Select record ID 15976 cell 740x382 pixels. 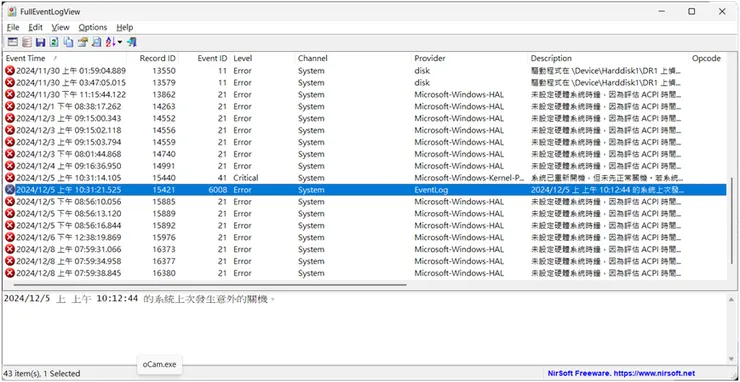point(164,238)
